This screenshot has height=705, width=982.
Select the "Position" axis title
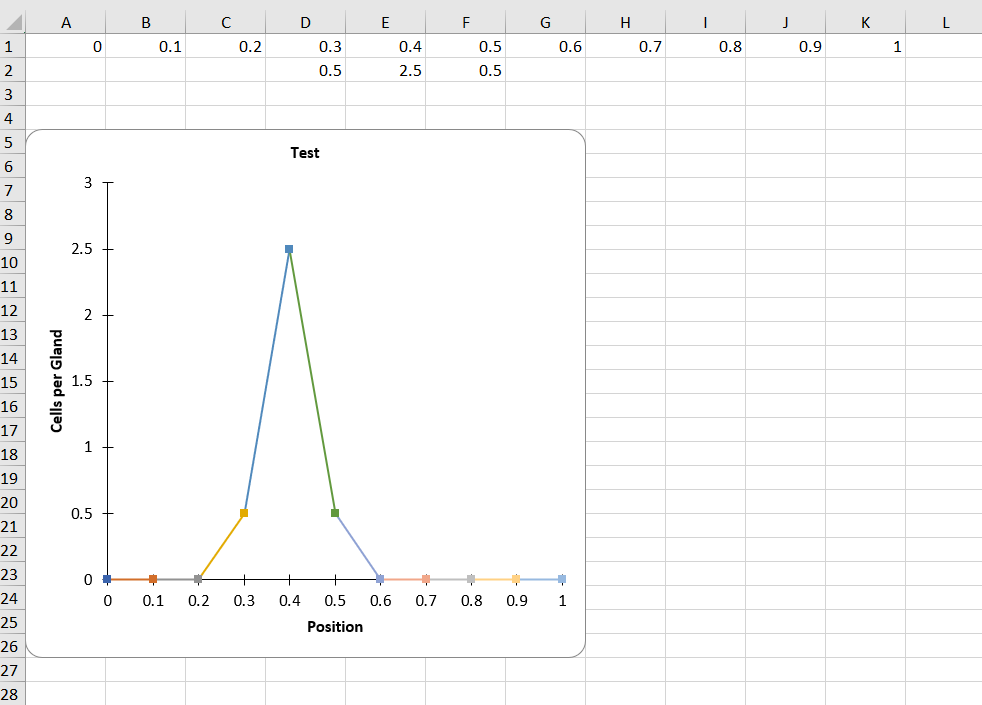pos(335,627)
